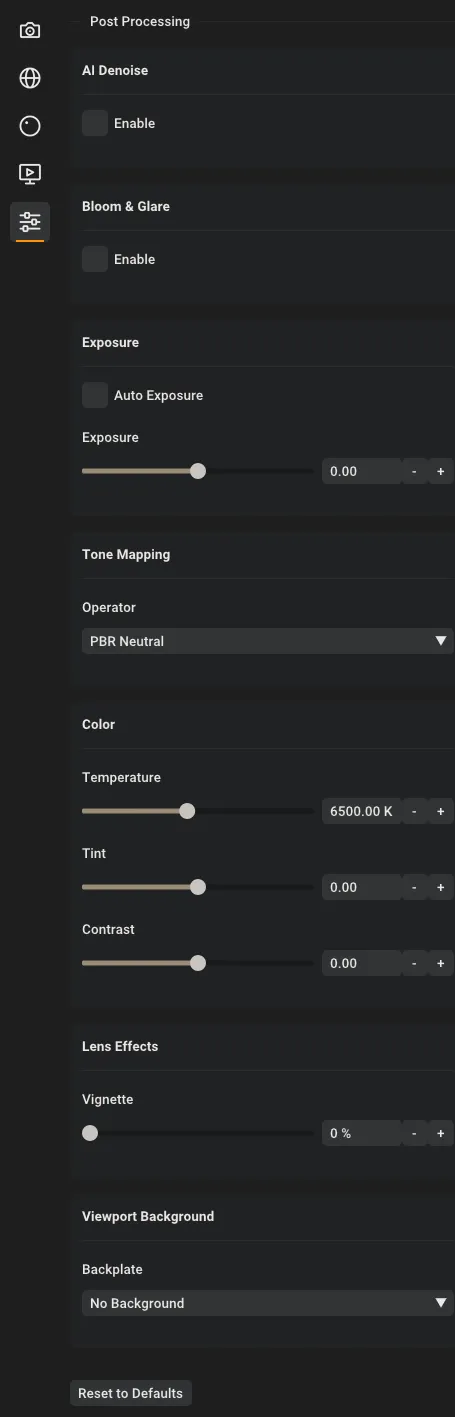
Task: Decrease Exposure with the minus button
Action: [x=414, y=471]
